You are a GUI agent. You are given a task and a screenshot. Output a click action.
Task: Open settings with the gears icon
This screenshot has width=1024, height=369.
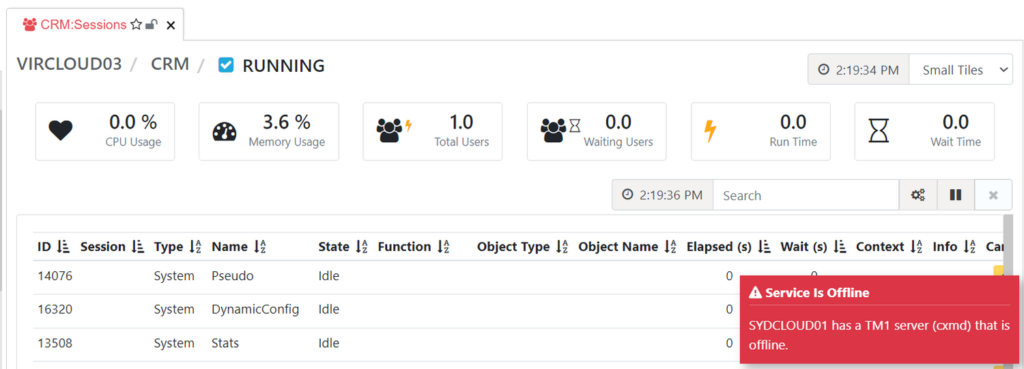[x=918, y=195]
